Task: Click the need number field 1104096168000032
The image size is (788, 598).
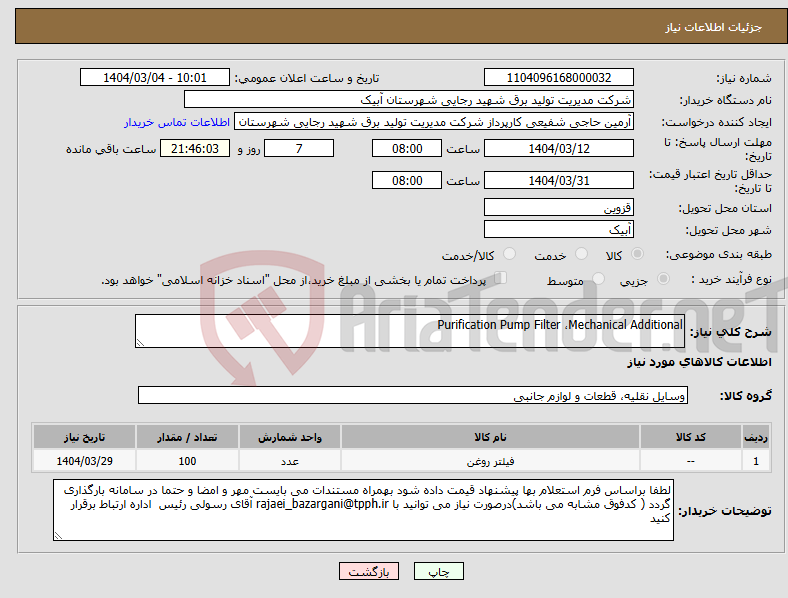Action: pos(558,78)
